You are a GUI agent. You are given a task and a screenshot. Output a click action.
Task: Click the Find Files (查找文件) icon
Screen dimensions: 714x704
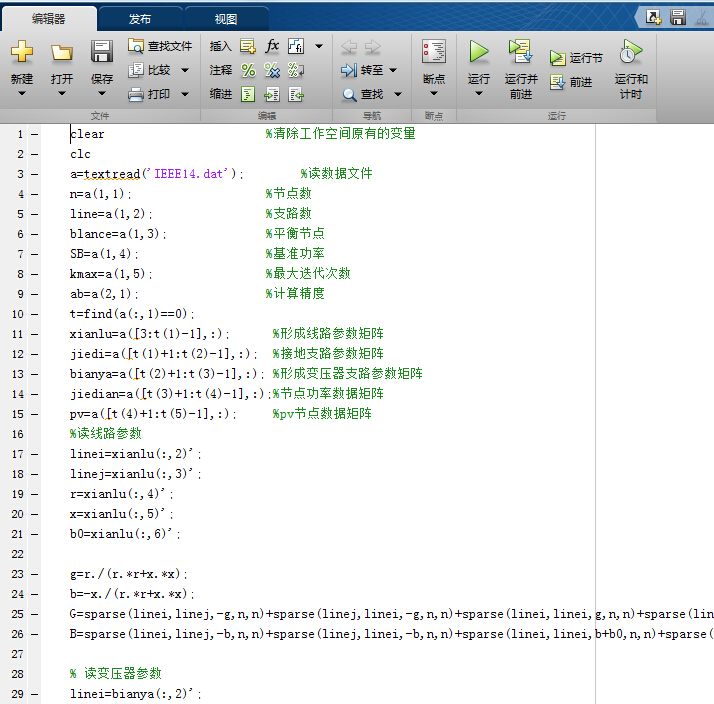click(136, 46)
